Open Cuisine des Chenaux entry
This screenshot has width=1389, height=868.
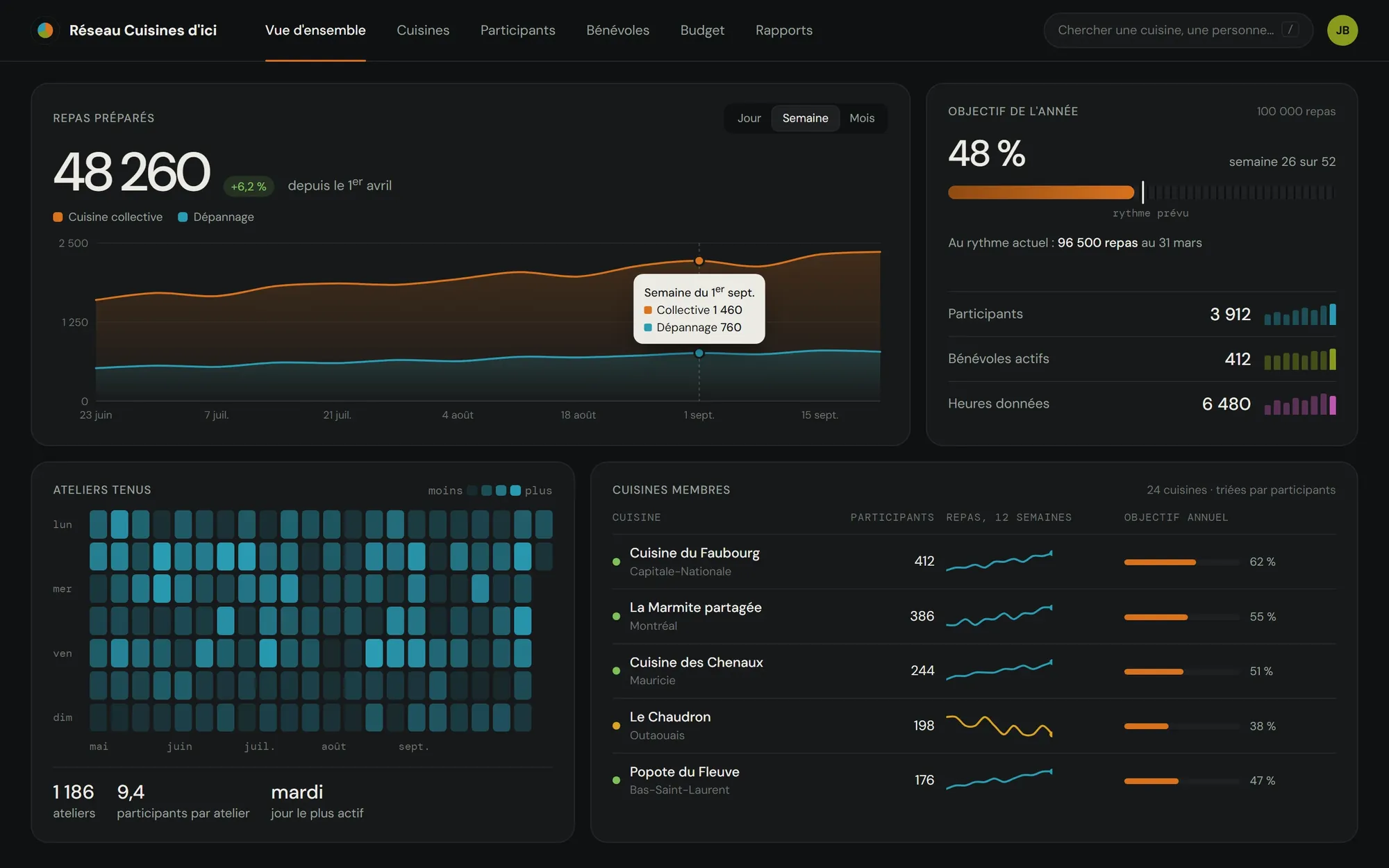point(974,671)
